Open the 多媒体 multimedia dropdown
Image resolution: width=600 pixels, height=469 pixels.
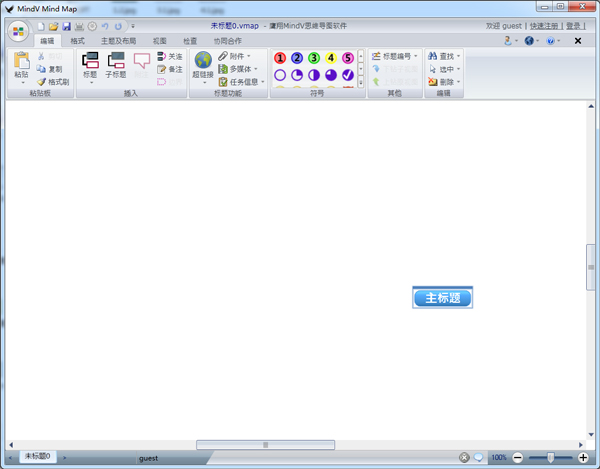point(238,69)
